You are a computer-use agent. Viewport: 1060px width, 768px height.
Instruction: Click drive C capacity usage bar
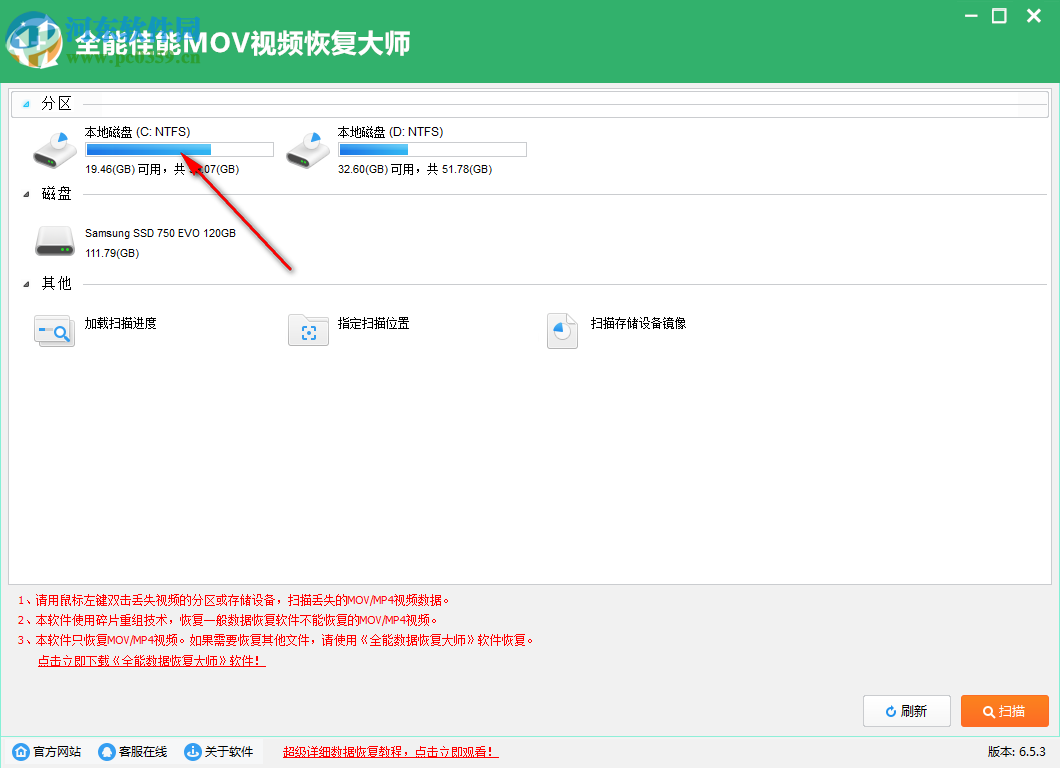point(179,149)
